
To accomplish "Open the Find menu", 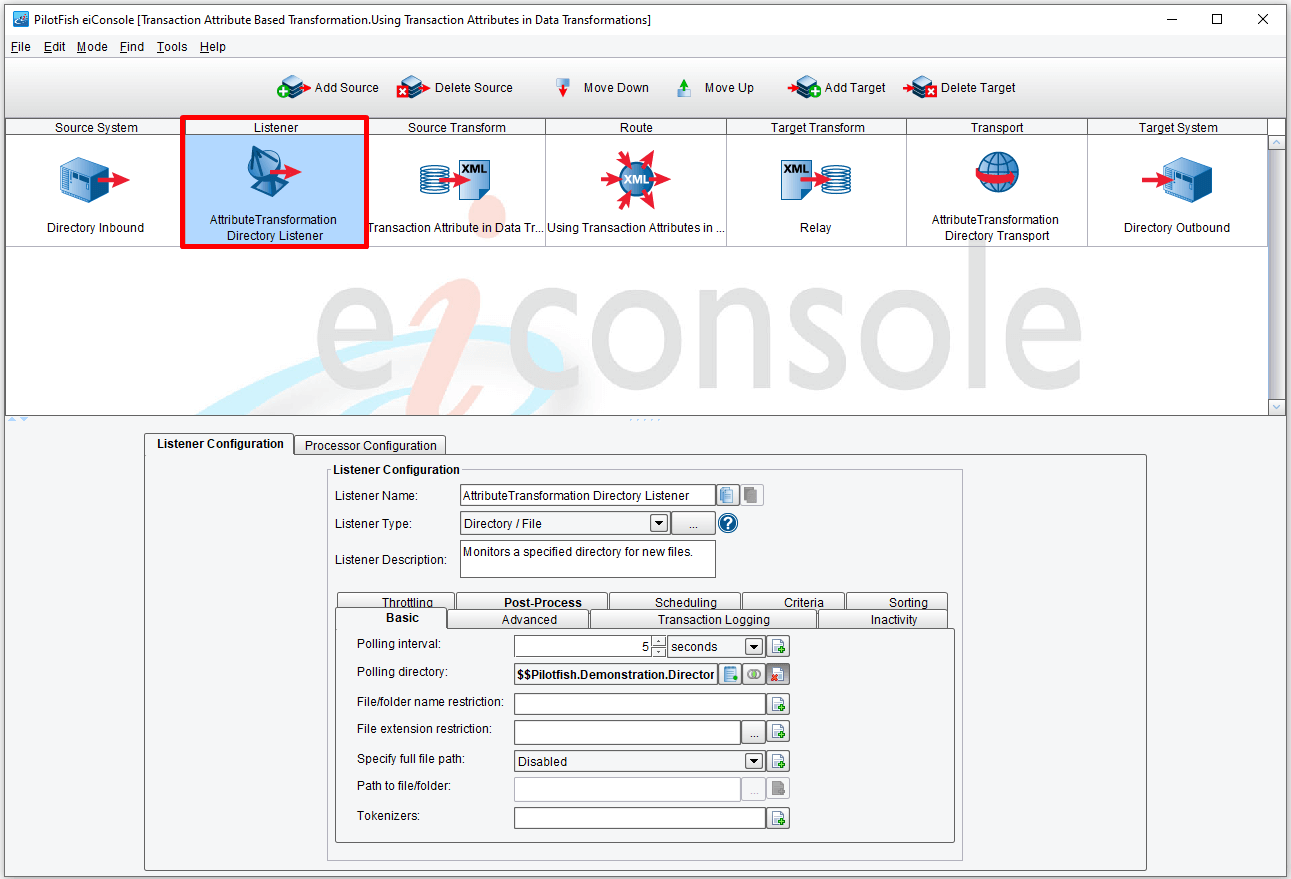I will (131, 47).
